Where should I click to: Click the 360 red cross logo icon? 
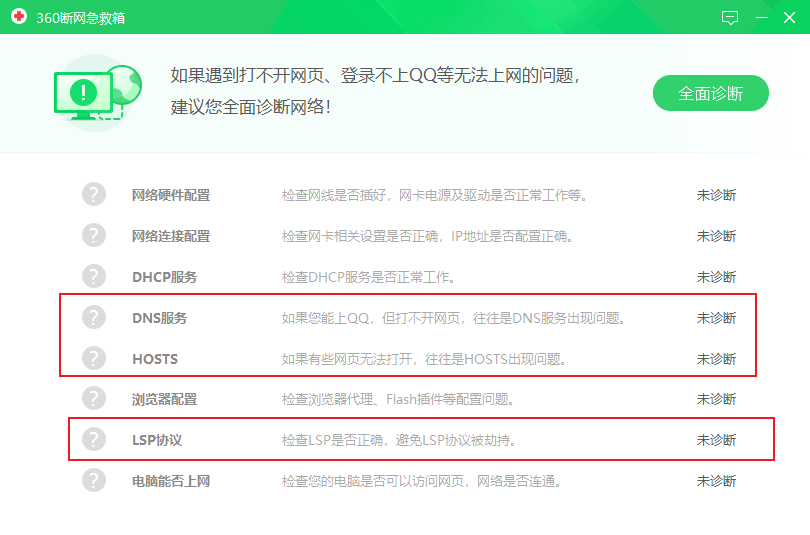point(19,17)
